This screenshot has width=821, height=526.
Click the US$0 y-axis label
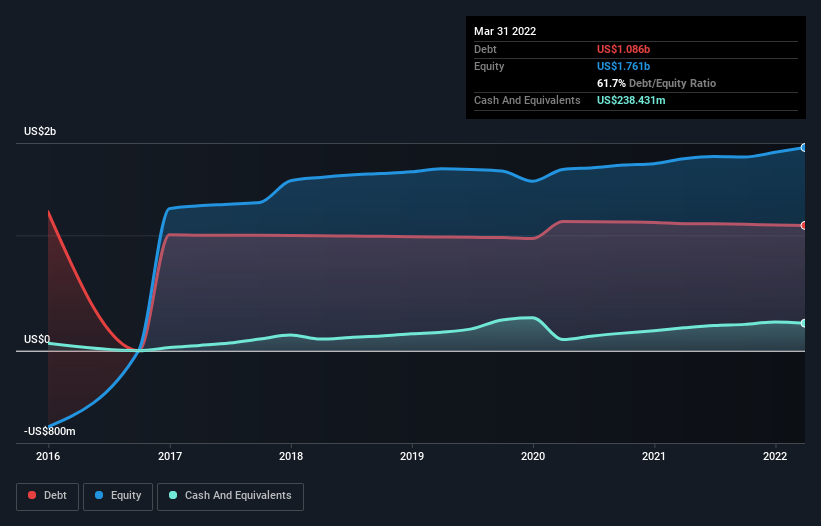coord(37,339)
